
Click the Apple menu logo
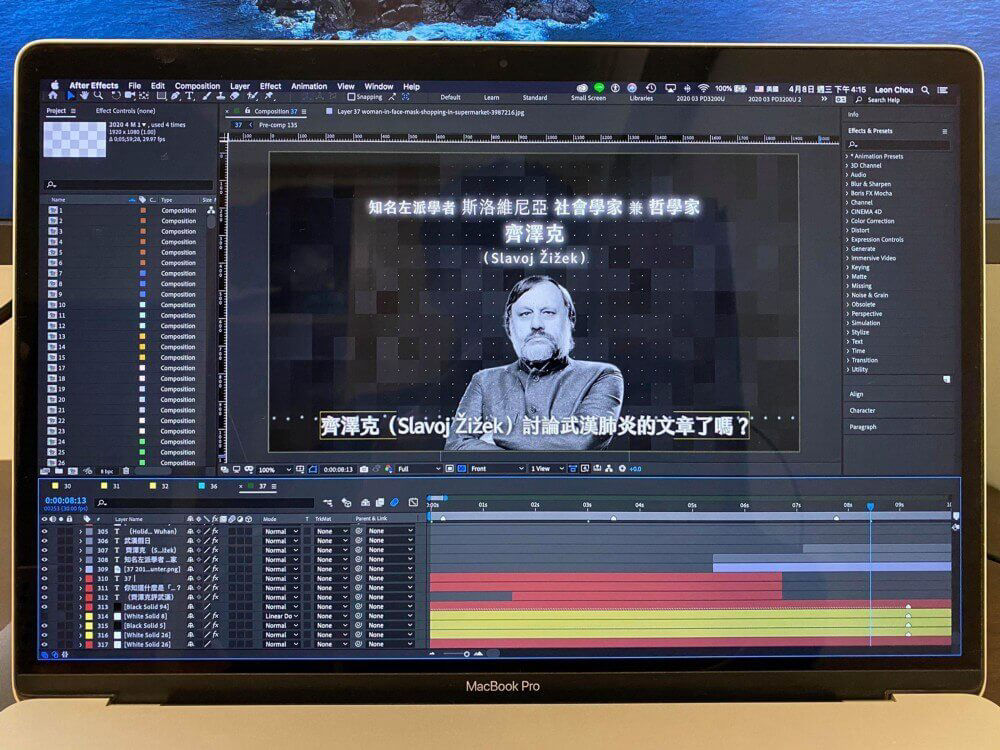pos(55,85)
